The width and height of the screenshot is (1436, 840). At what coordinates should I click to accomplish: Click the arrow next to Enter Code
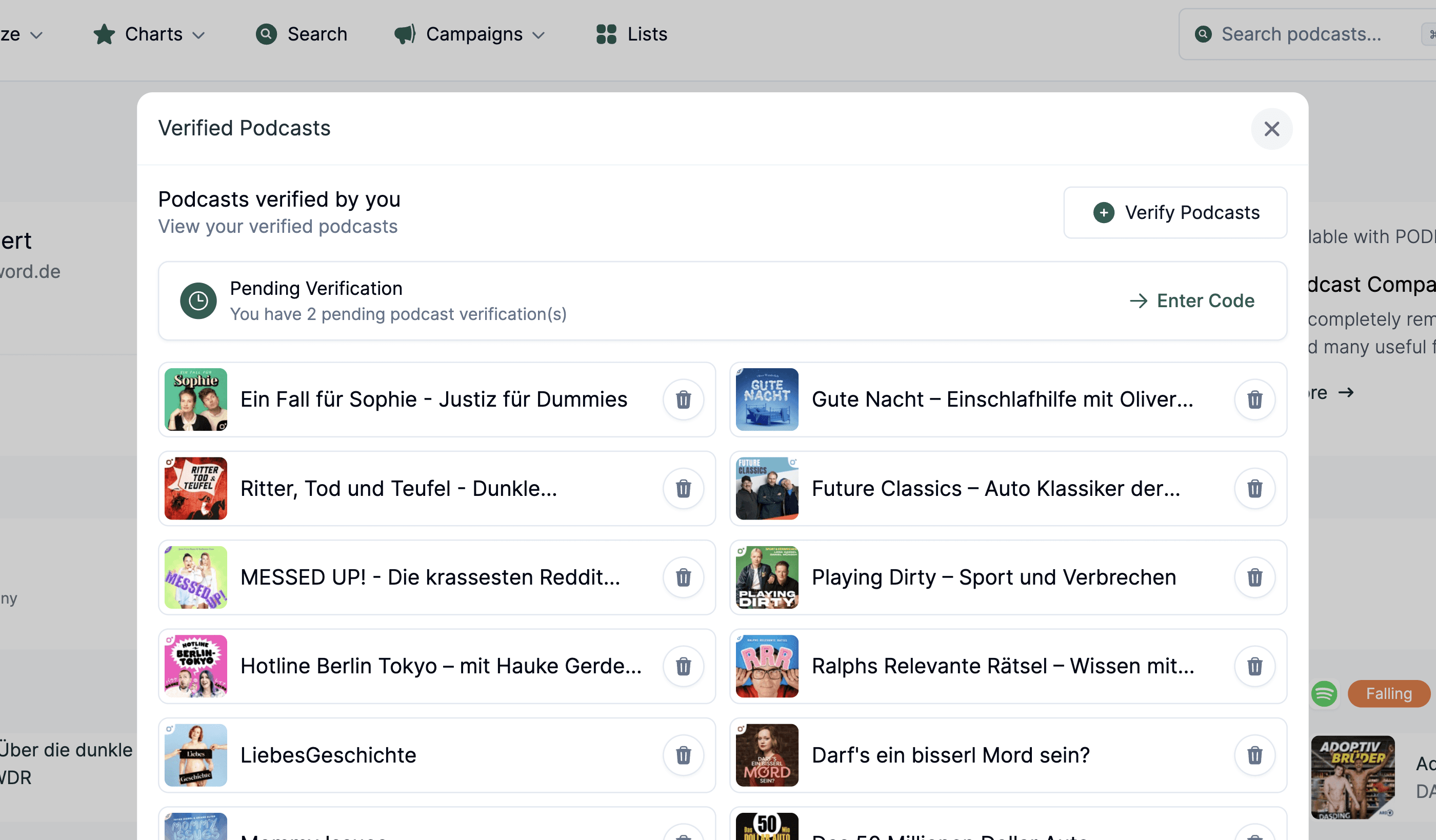1139,301
